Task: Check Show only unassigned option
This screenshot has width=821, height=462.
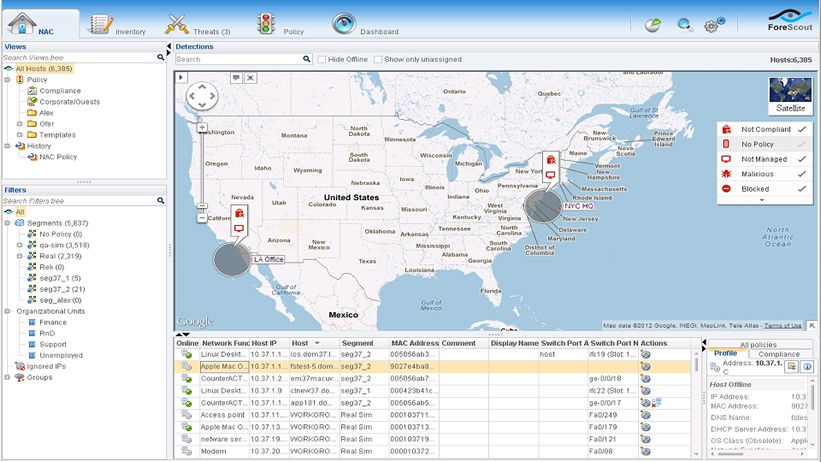Action: click(x=378, y=60)
